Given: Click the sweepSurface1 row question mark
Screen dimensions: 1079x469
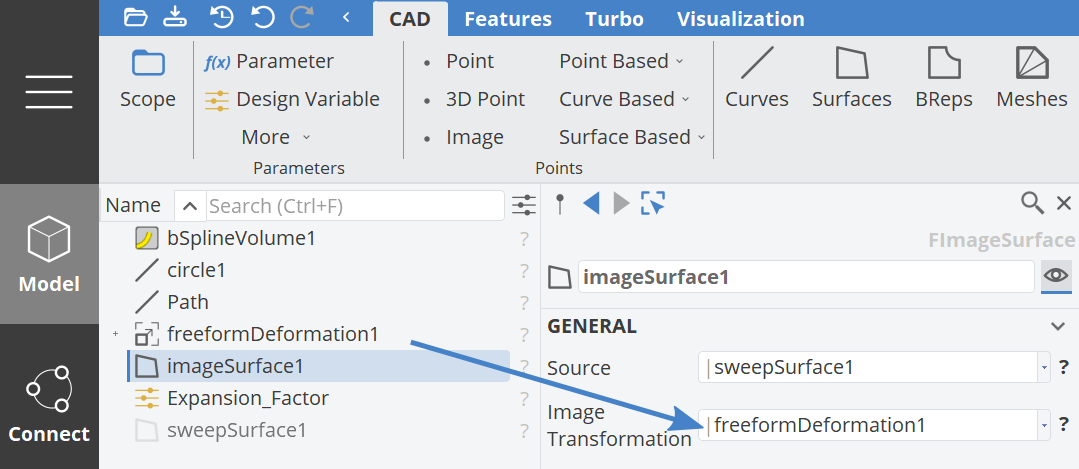Looking at the screenshot, I should (524, 431).
